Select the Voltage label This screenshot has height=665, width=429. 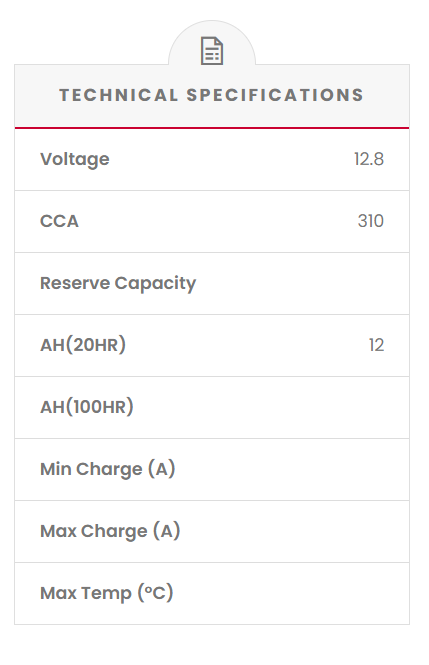(75, 159)
